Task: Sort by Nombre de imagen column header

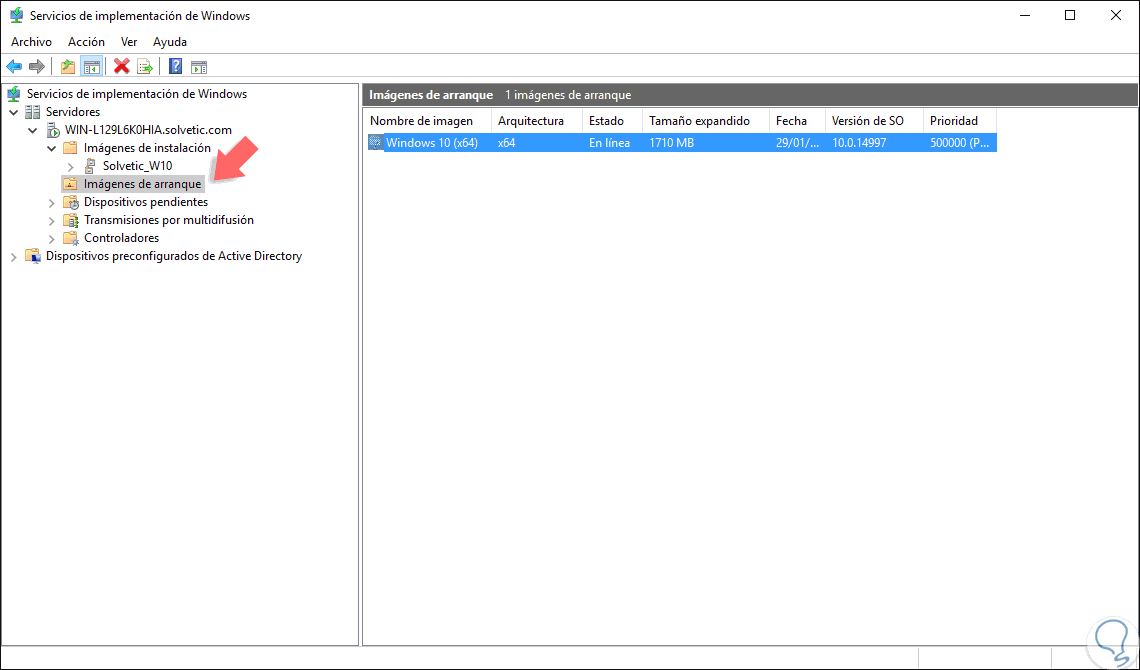Action: tap(428, 121)
